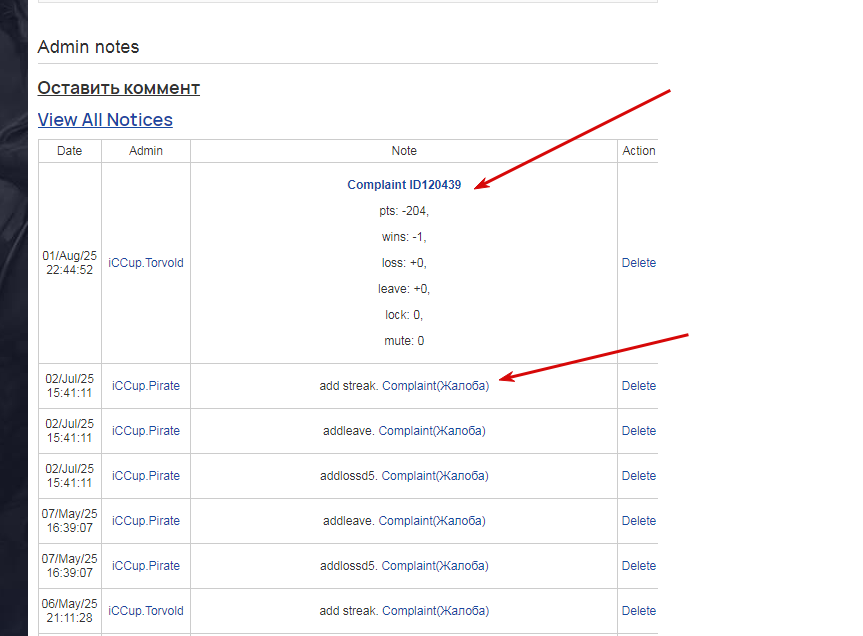
Task: Select the 06/May/25 21:11:28 date cell
Action: [x=69, y=611]
